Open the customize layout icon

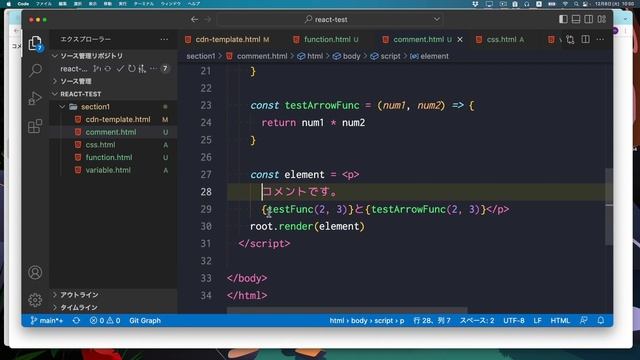tap(602, 19)
